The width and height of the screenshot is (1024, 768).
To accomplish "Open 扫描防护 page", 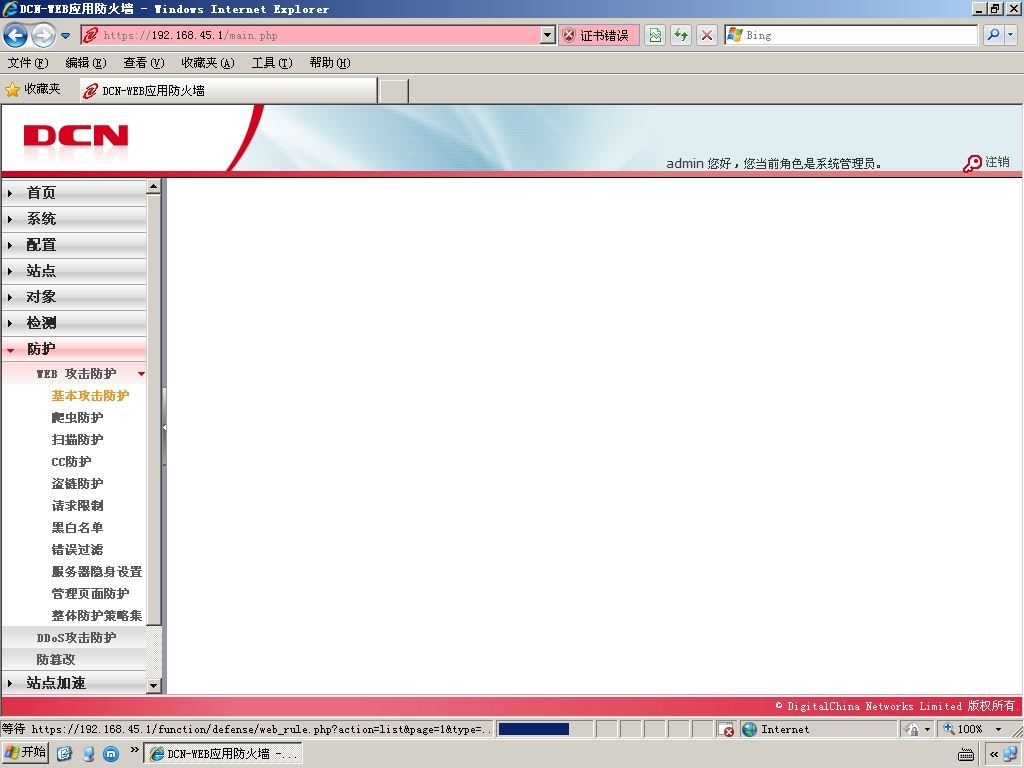I will (77, 440).
